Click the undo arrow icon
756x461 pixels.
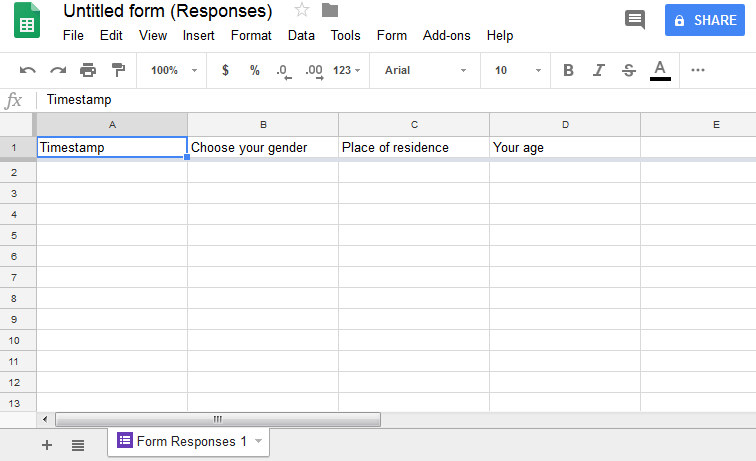click(28, 70)
